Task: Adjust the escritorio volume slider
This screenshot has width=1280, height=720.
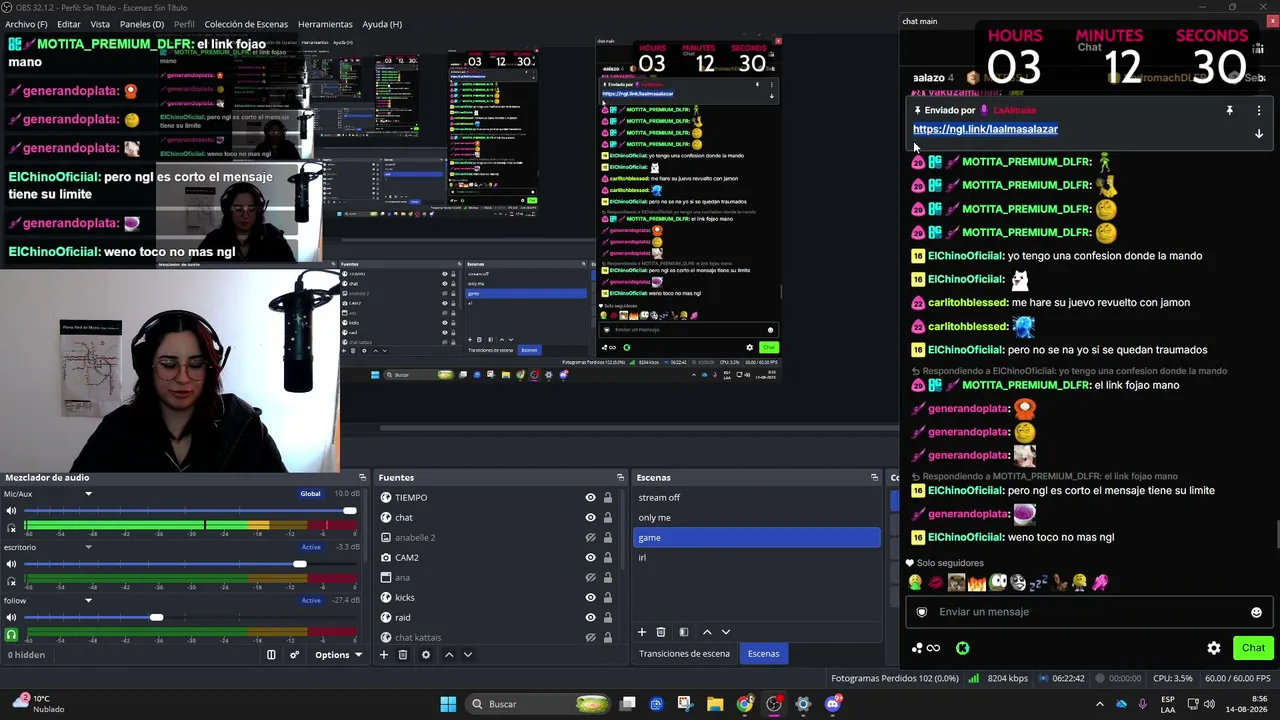Action: [190, 564]
